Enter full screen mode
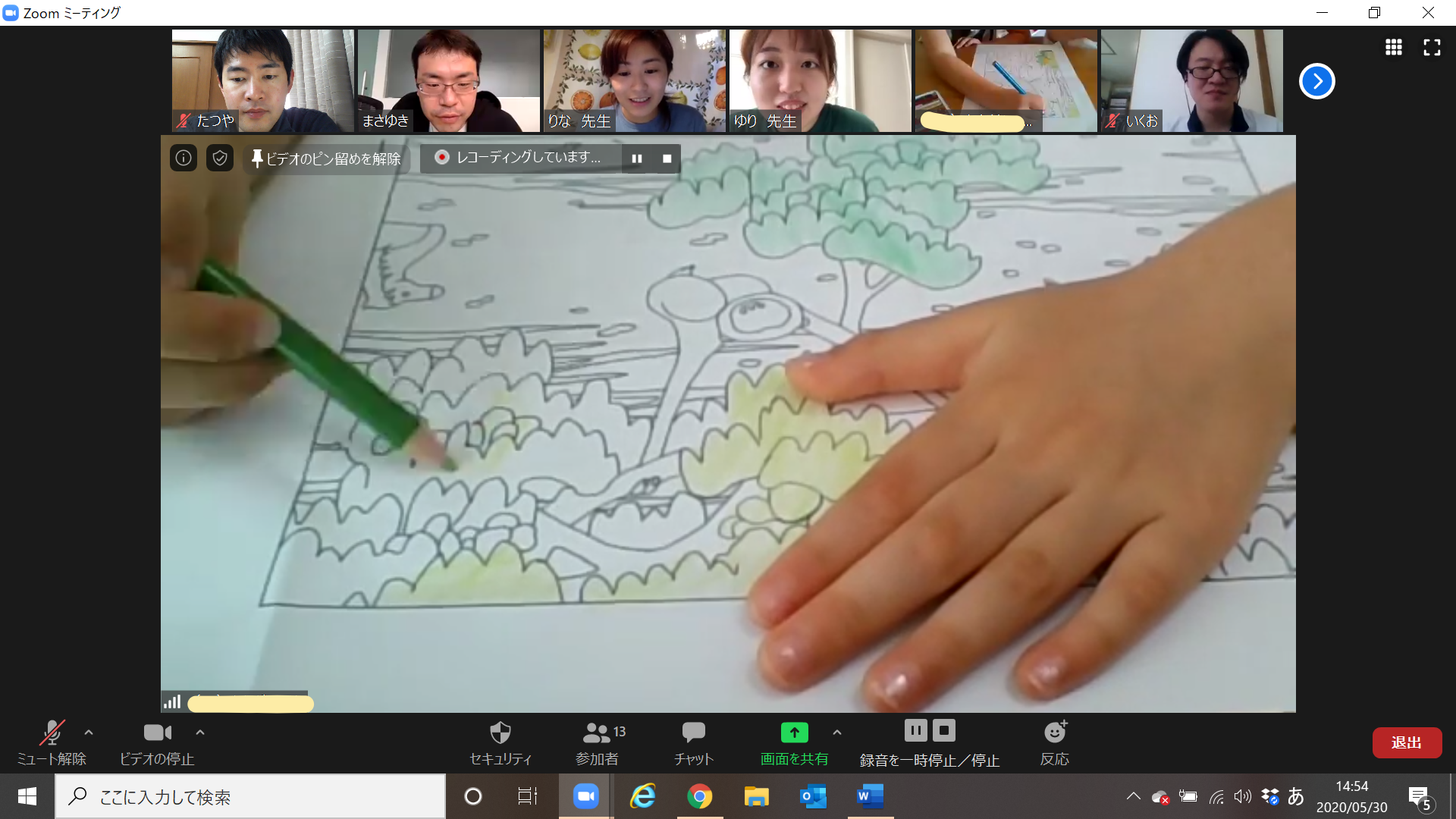Screen dimensions: 1456x819 click(x=1432, y=47)
